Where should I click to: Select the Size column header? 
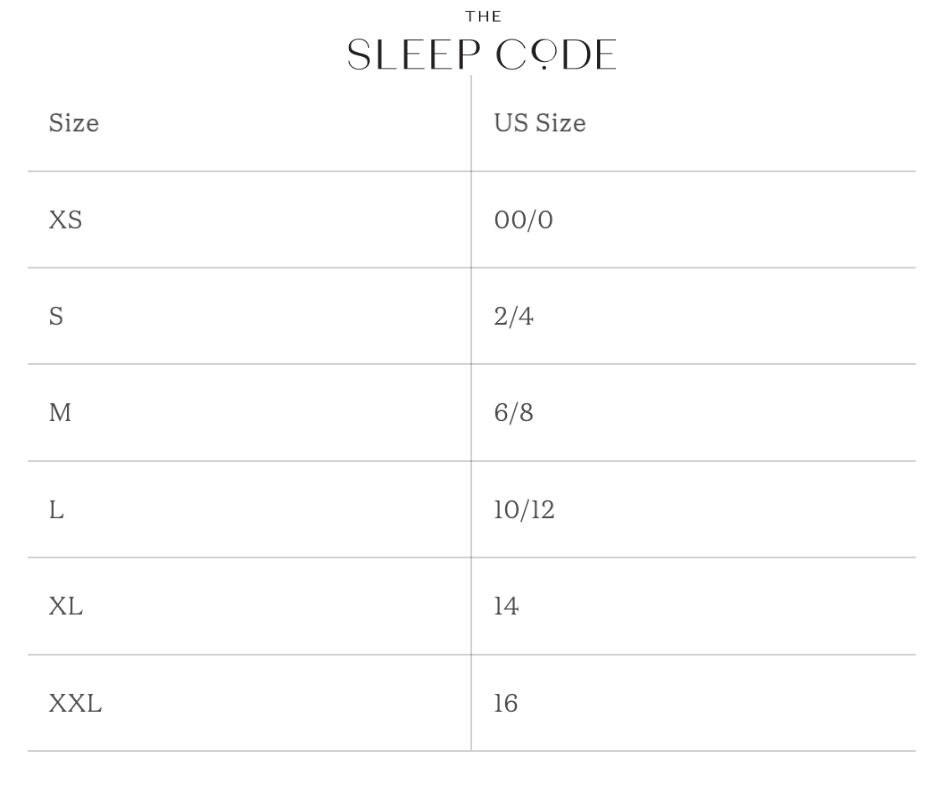click(74, 124)
